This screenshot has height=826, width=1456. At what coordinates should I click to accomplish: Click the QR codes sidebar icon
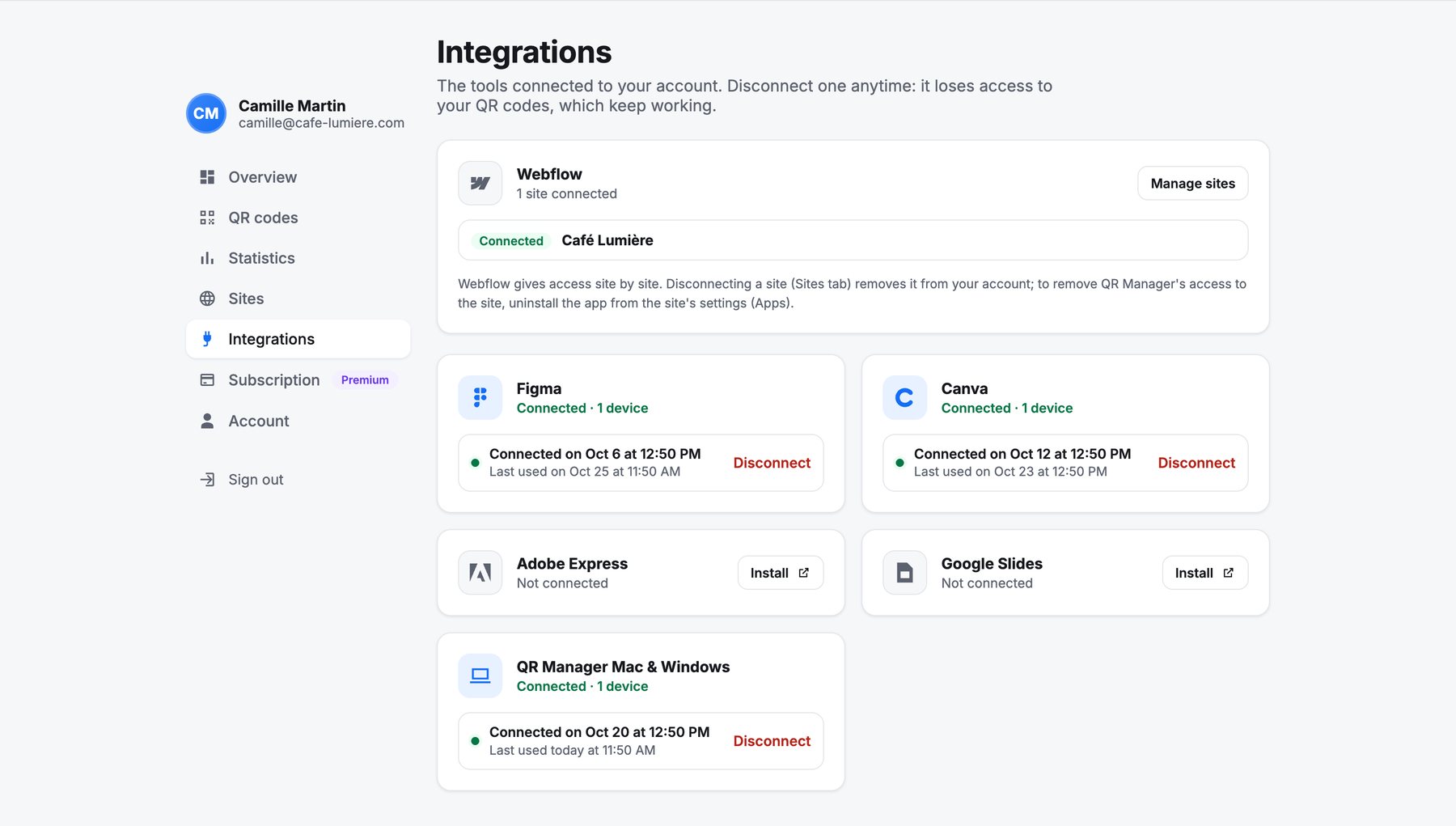pyautogui.click(x=207, y=218)
